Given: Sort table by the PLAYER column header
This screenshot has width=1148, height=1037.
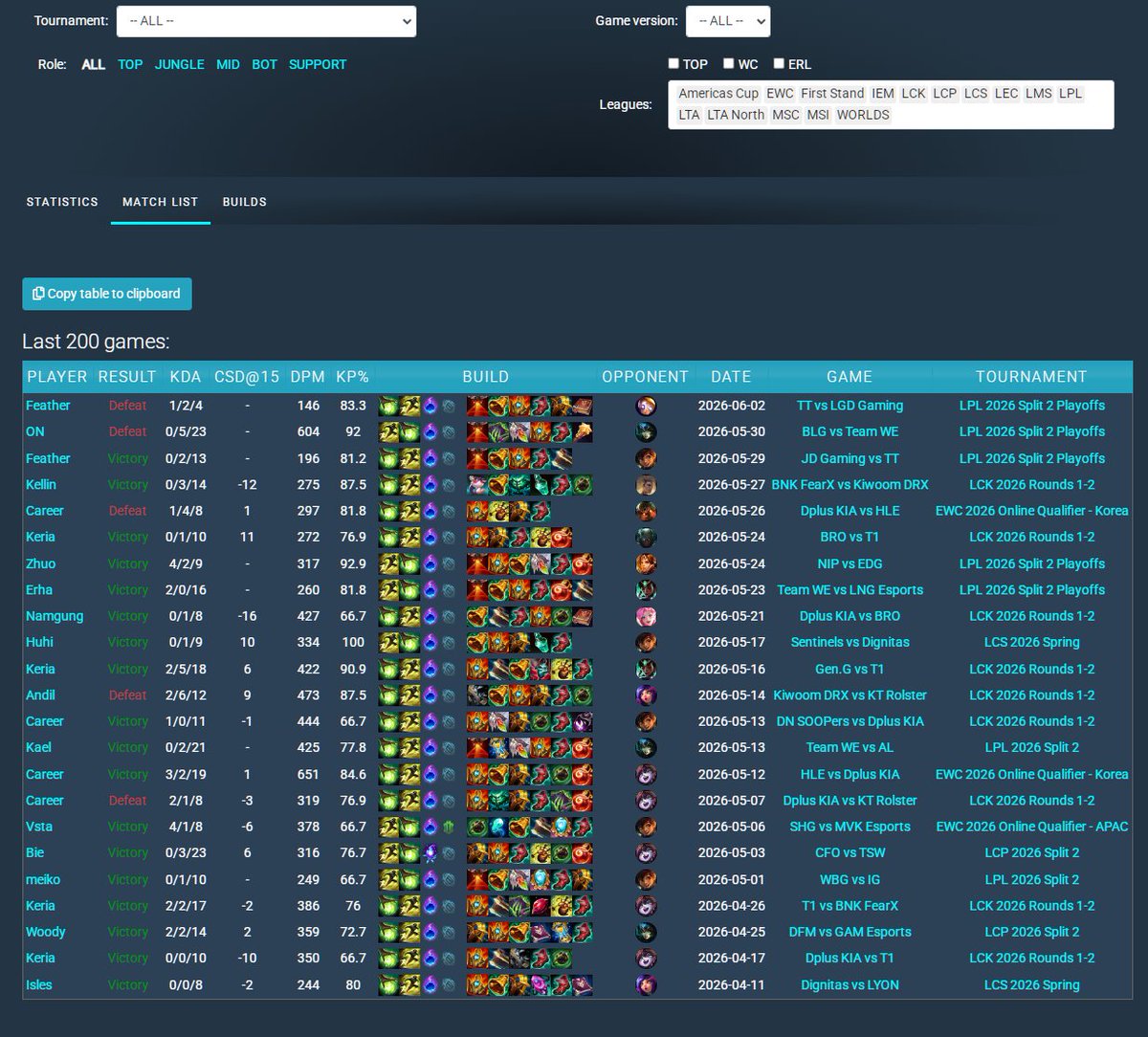Looking at the screenshot, I should point(57,377).
